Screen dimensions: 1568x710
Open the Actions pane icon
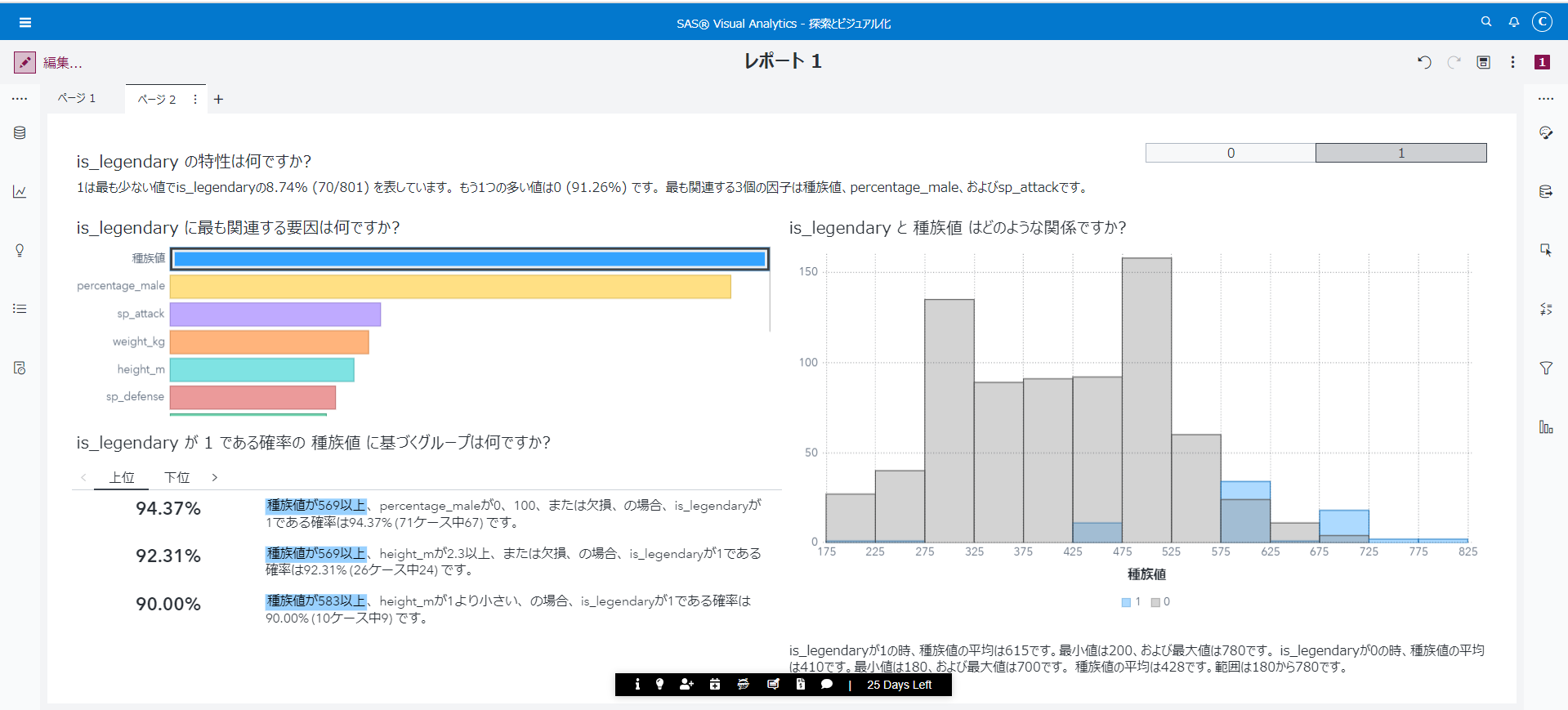tap(1546, 251)
